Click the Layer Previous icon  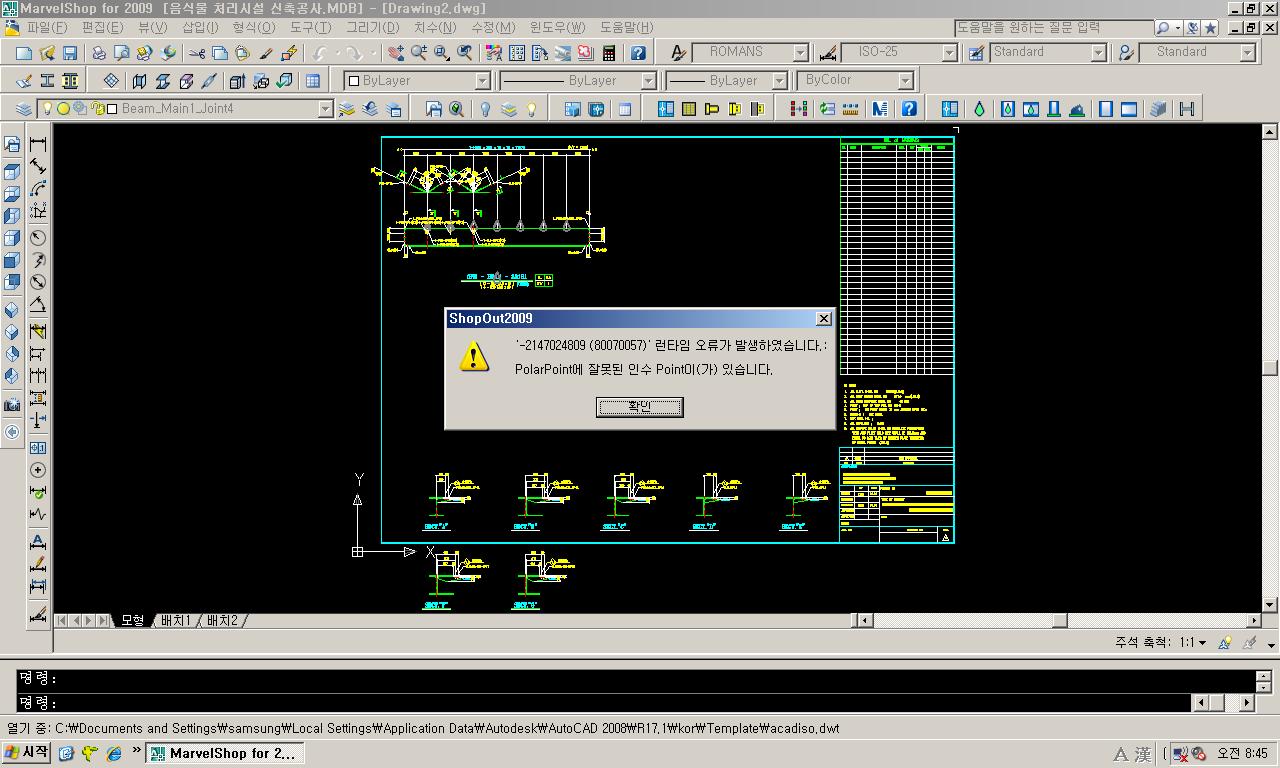[370, 109]
